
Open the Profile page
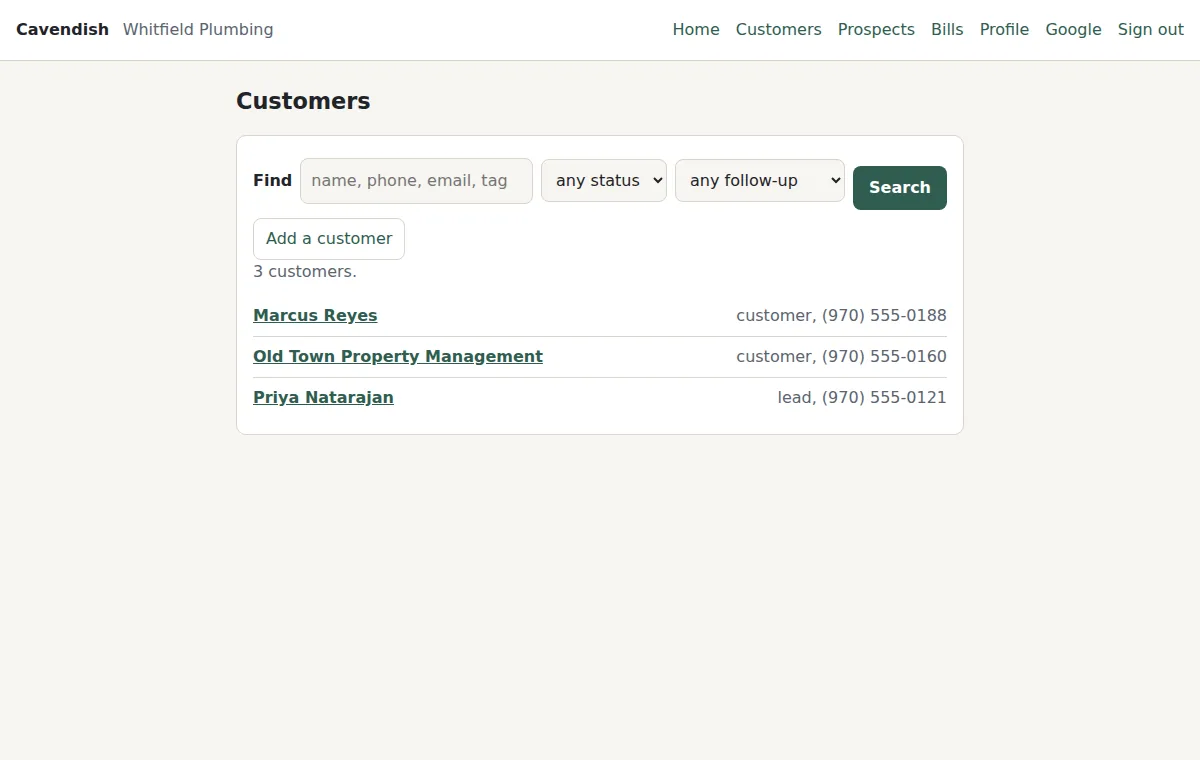[x=1004, y=30]
